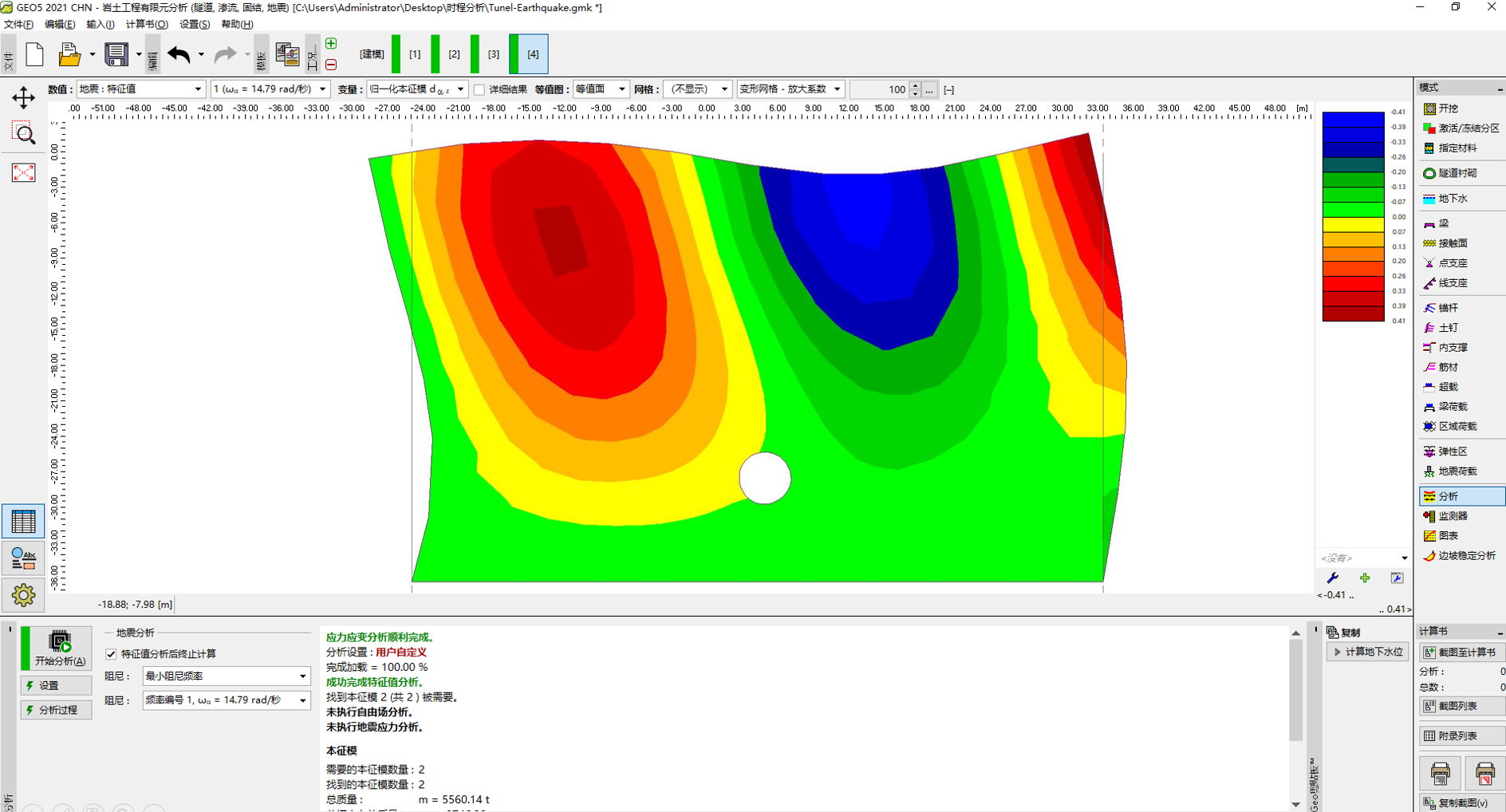Click the 开始分析(A) button

point(57,648)
